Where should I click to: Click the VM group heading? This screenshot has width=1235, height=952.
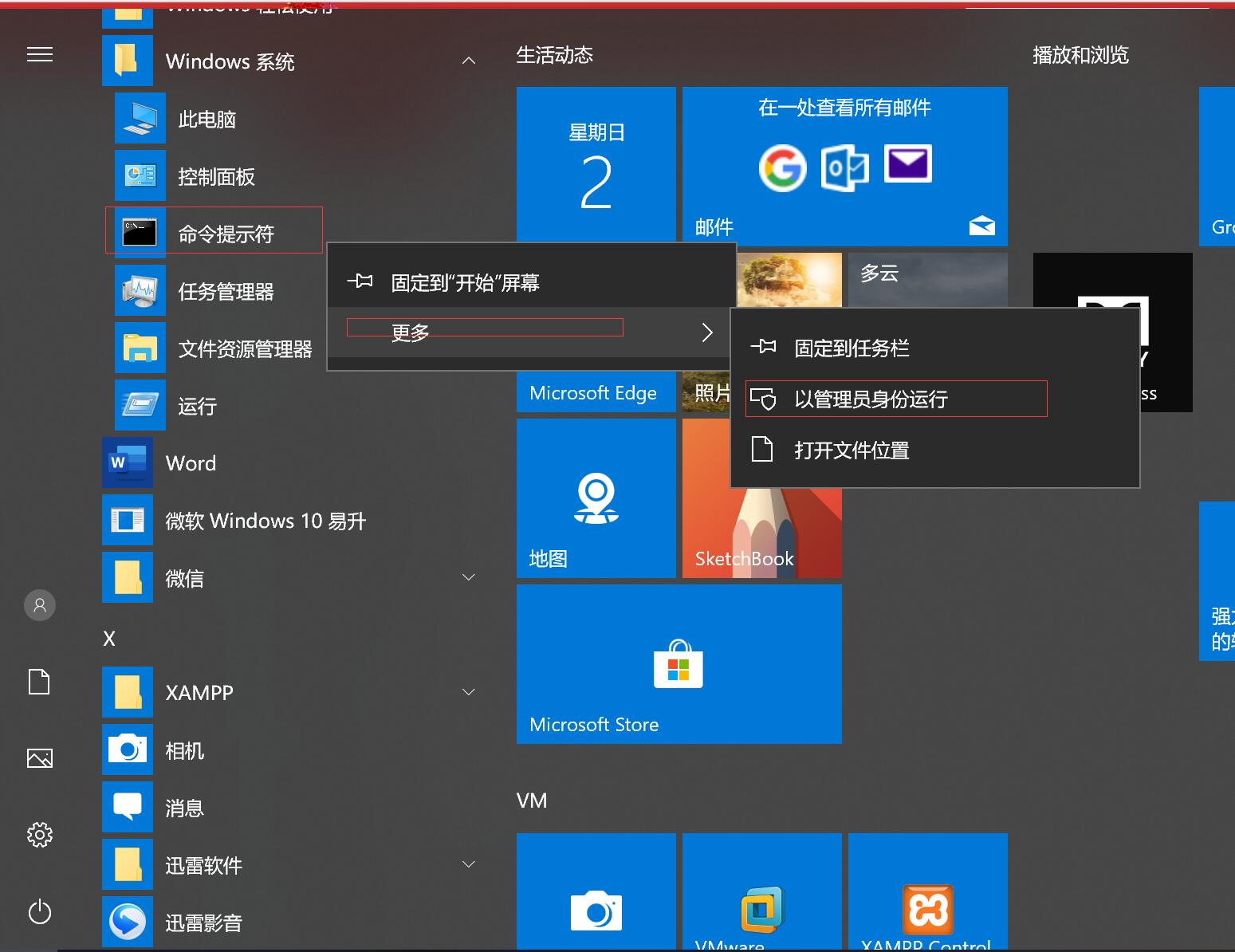pos(532,801)
